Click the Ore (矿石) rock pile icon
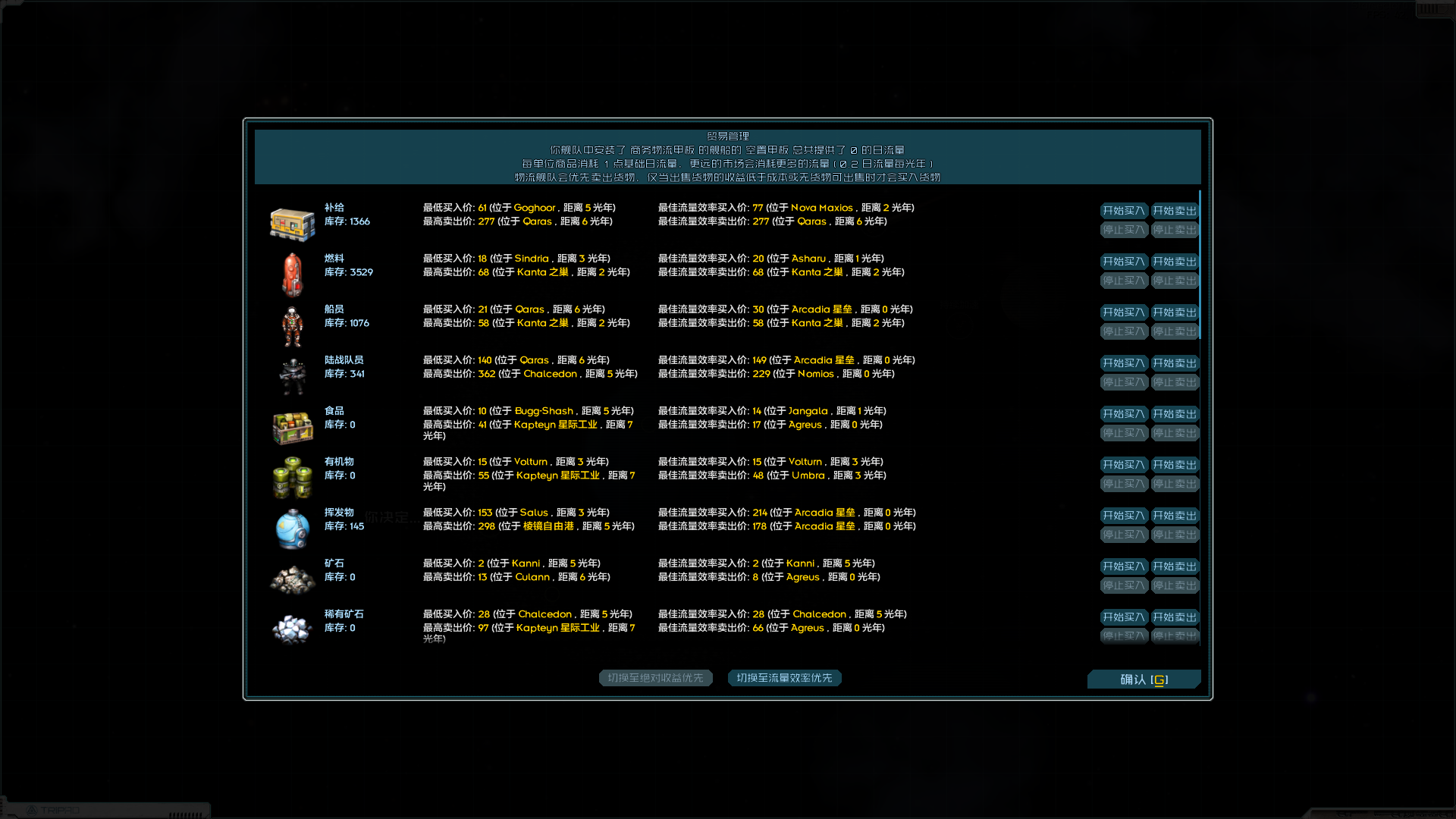This screenshot has width=1456, height=819. pyautogui.click(x=292, y=580)
